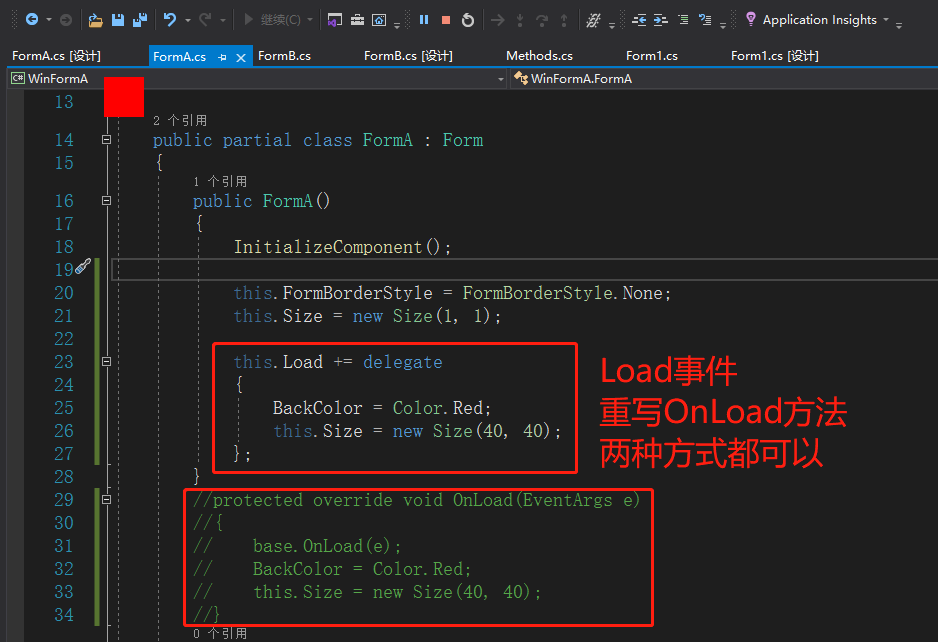Image resolution: width=938 pixels, height=642 pixels.
Task: Click the screwdriver quick-action icon at line 19
Action: click(83, 266)
